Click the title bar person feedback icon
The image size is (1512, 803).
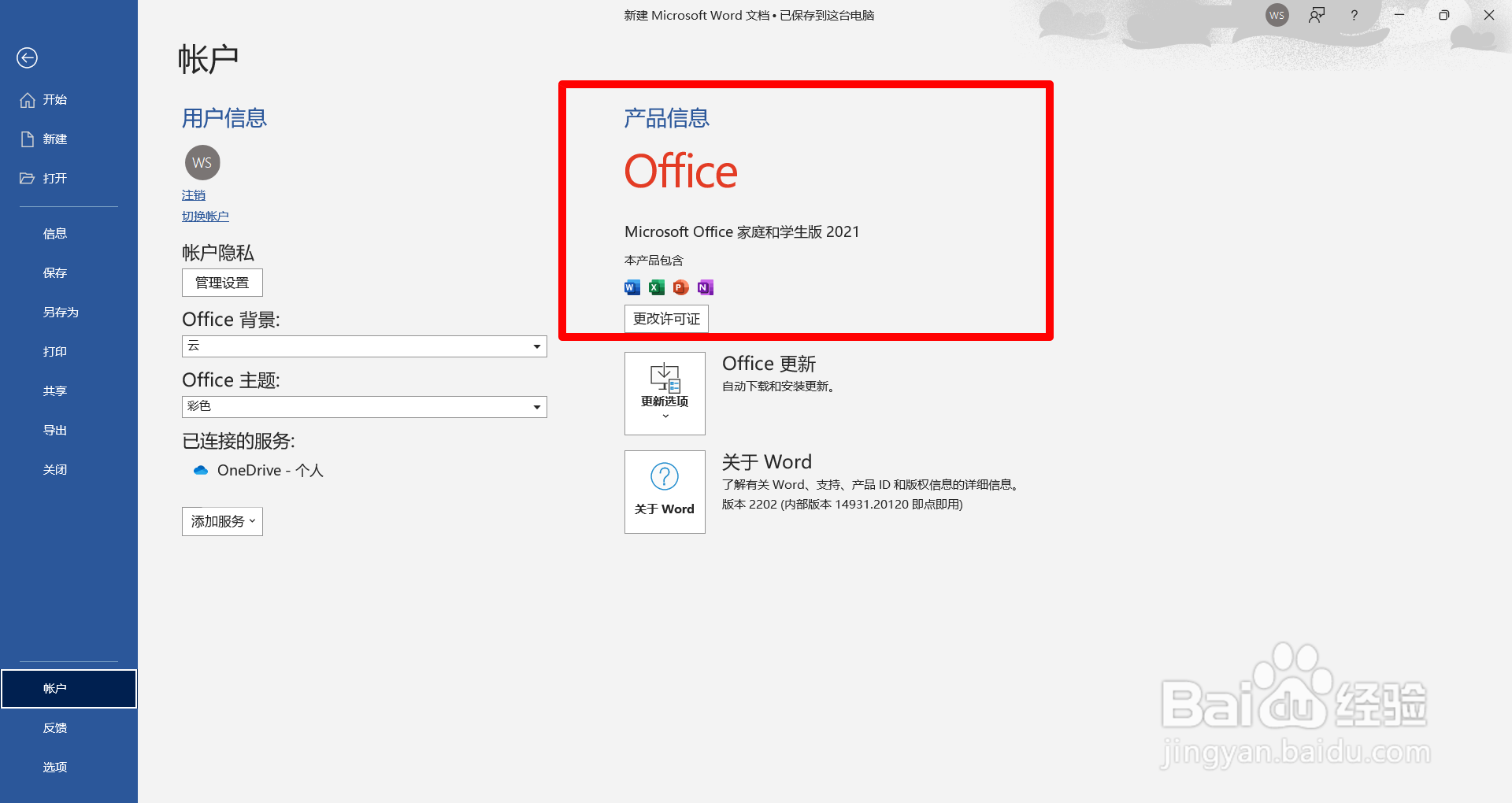[1317, 15]
